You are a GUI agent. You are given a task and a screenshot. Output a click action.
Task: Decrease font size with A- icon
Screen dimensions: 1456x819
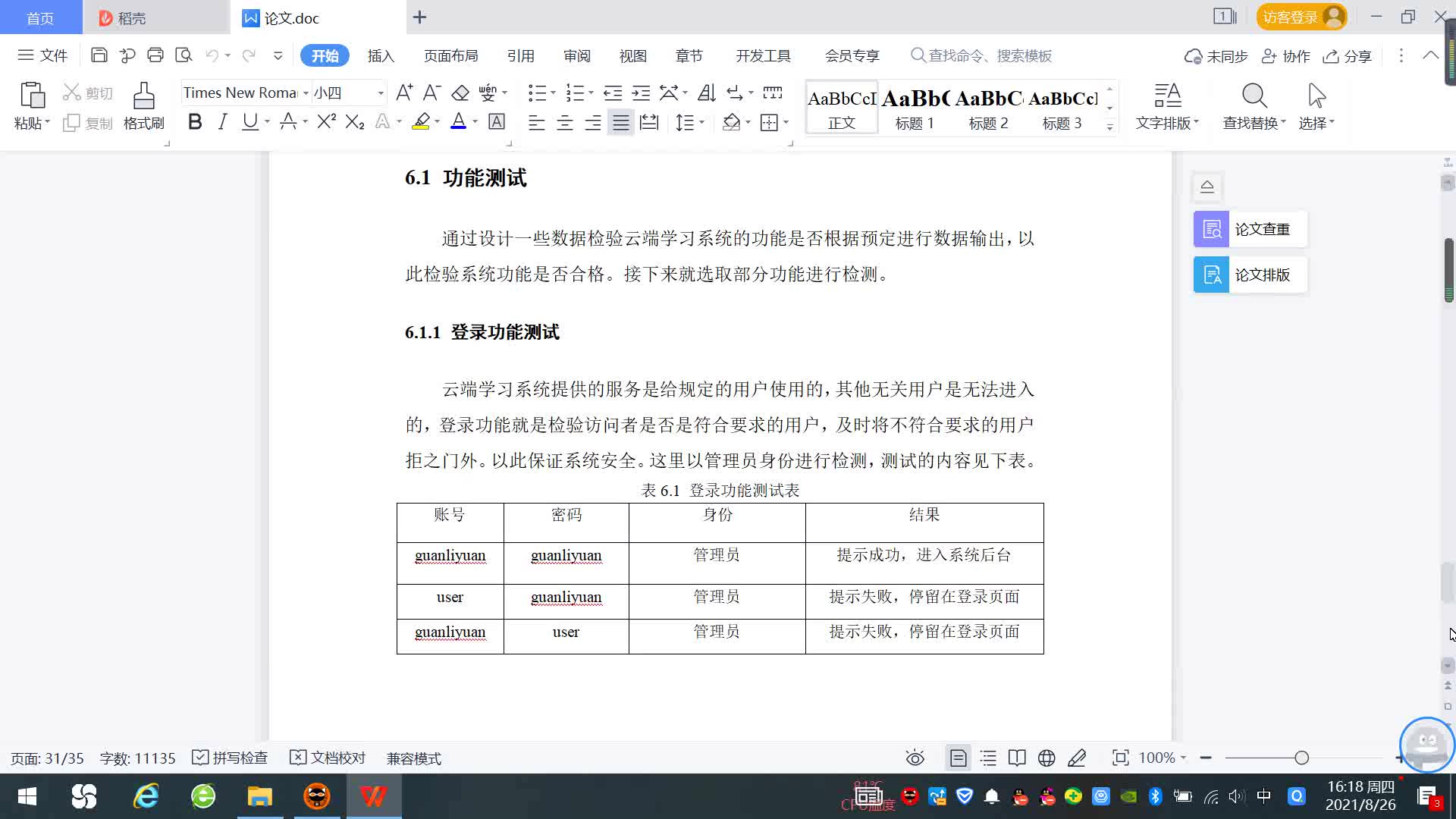(x=432, y=93)
